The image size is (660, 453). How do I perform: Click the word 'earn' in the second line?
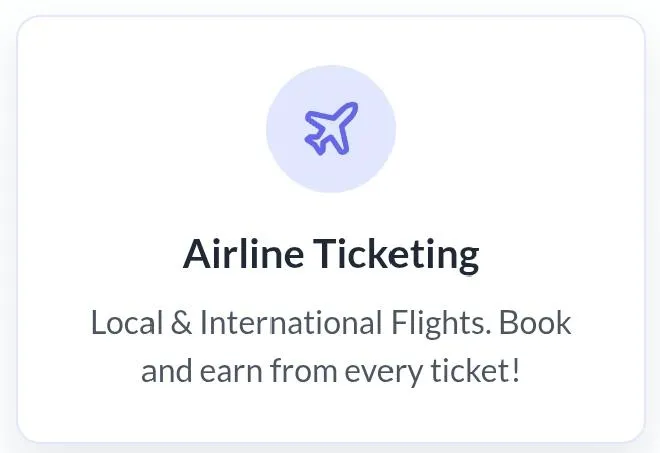coord(231,372)
